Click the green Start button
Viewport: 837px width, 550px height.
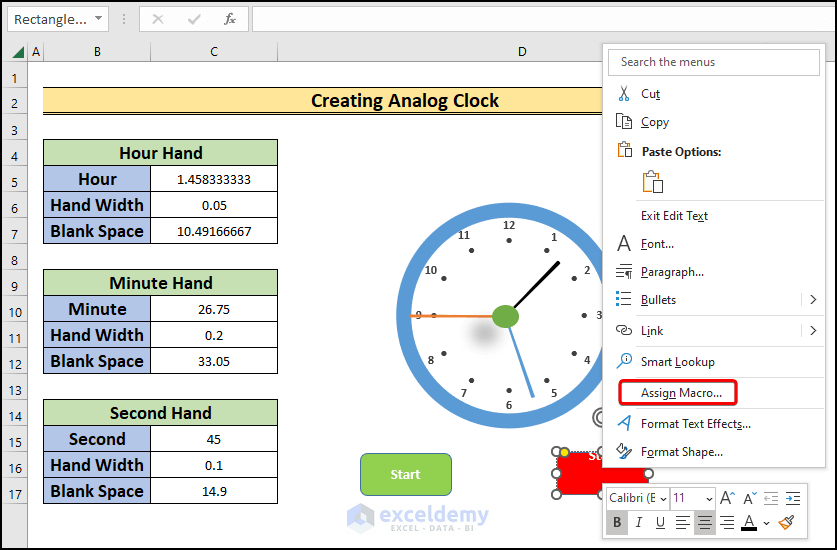click(406, 474)
